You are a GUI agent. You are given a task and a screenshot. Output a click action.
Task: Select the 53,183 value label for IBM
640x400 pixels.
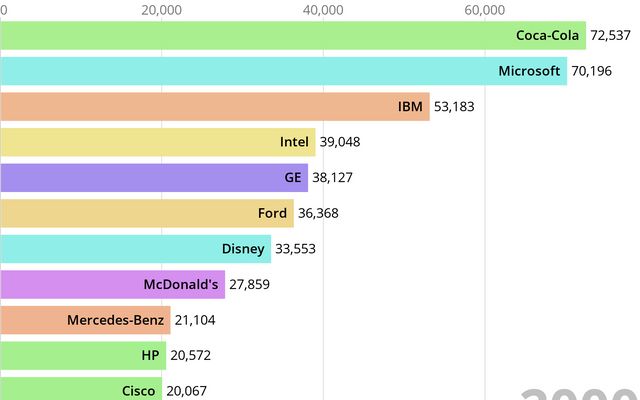click(454, 106)
